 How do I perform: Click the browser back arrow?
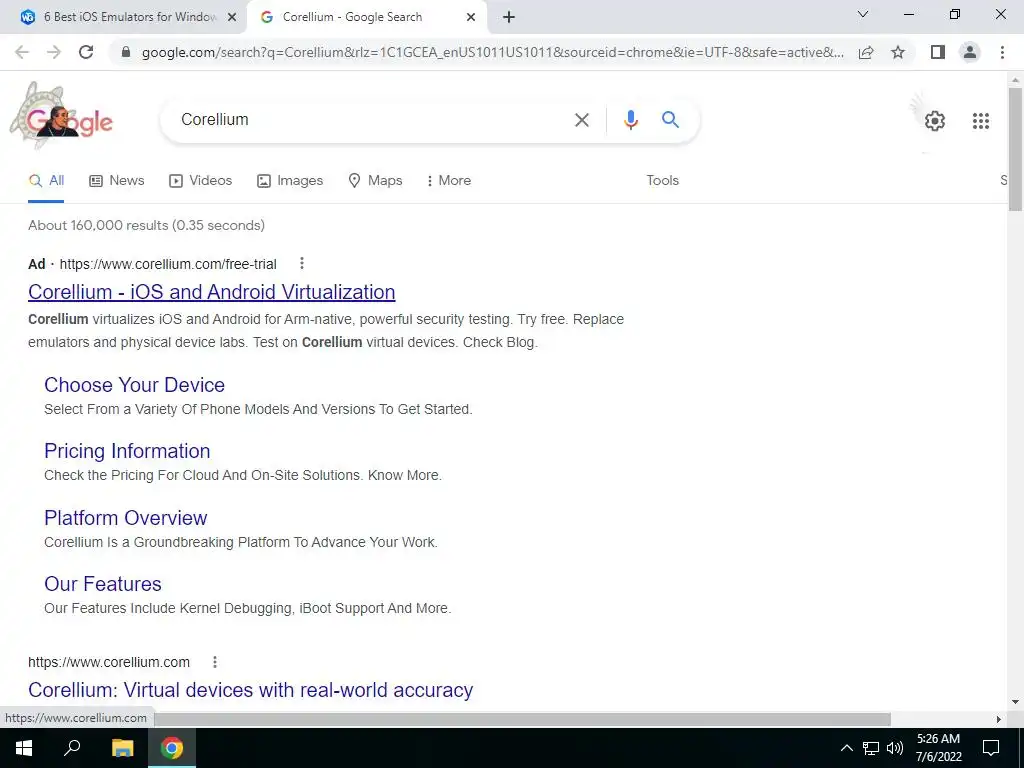(22, 52)
